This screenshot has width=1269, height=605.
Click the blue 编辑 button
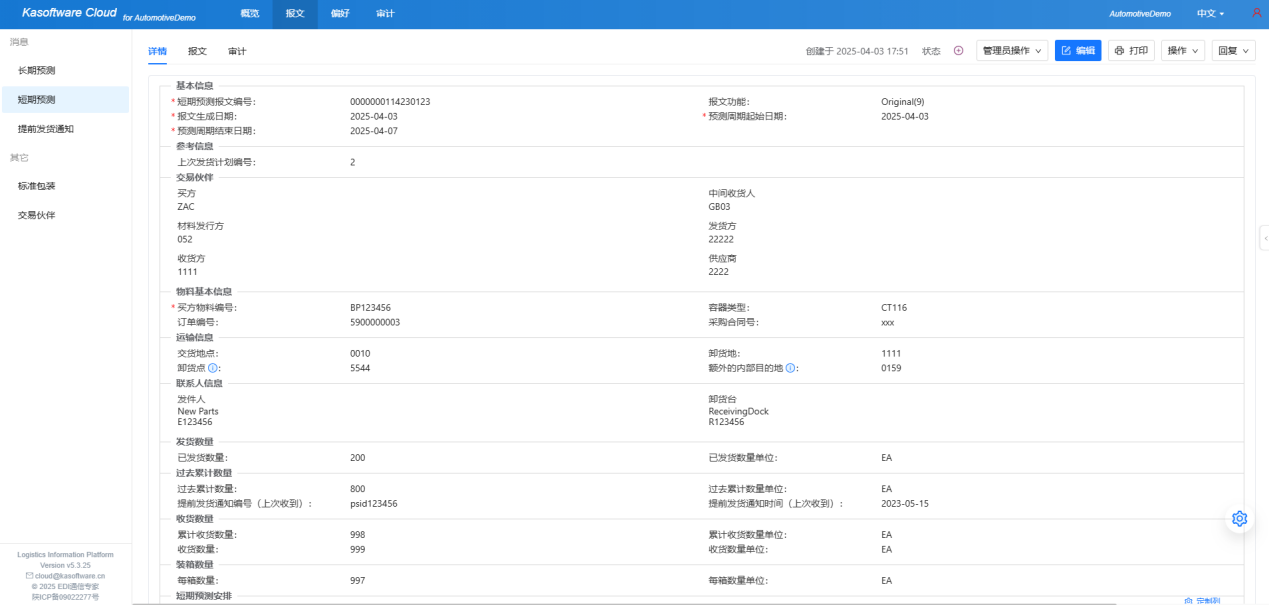(x=1078, y=51)
